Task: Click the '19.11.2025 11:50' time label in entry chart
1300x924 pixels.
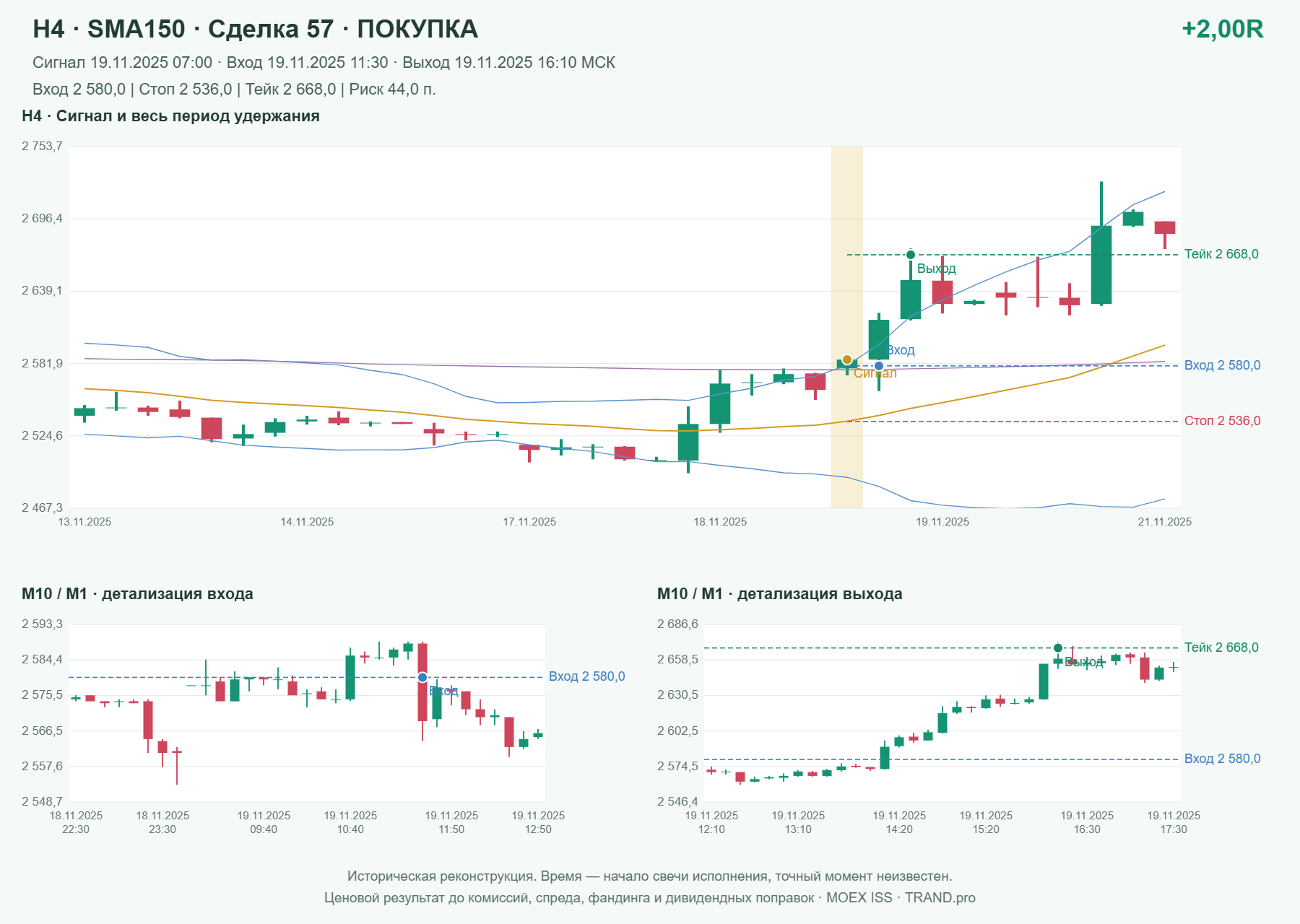Action: (x=451, y=822)
